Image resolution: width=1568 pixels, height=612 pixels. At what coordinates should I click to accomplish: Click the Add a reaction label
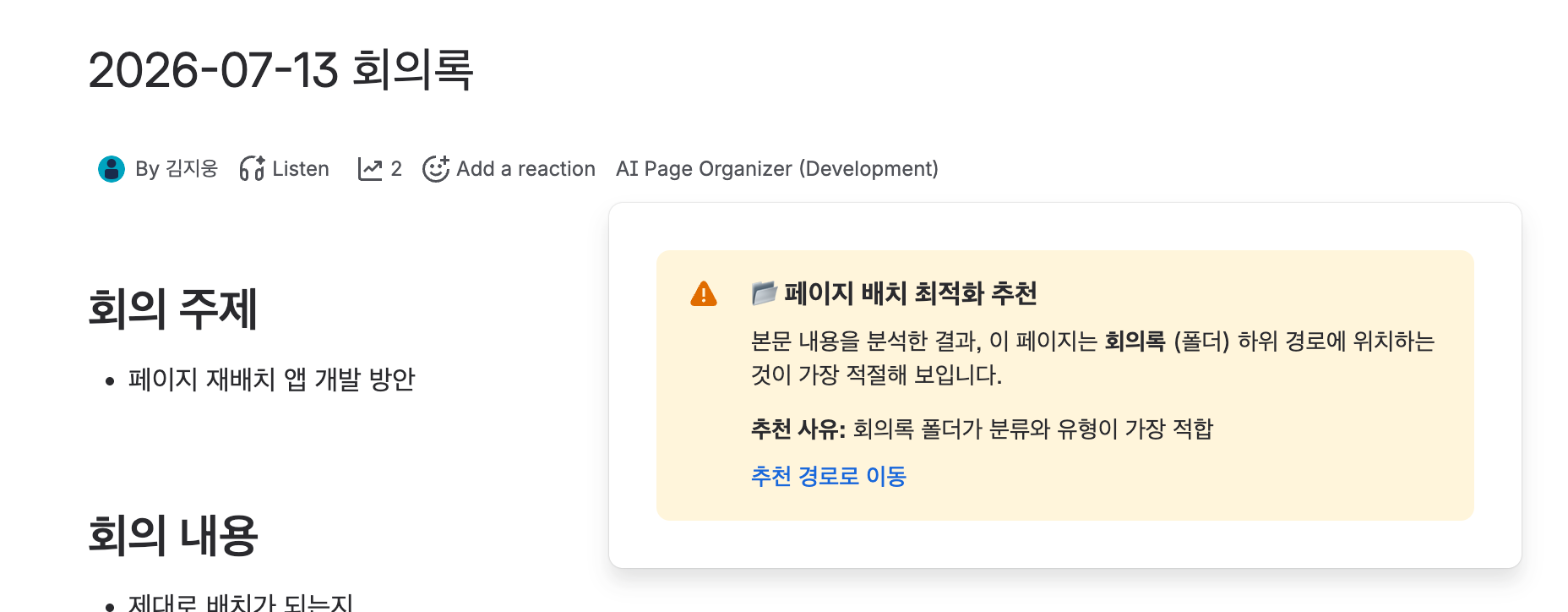[526, 169]
